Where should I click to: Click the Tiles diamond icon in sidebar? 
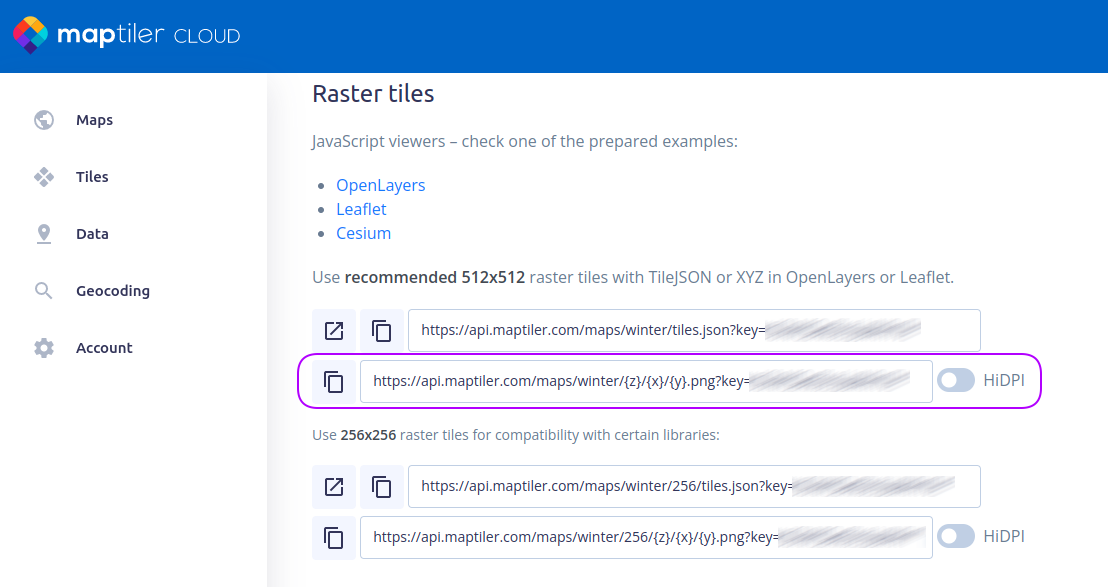click(44, 177)
